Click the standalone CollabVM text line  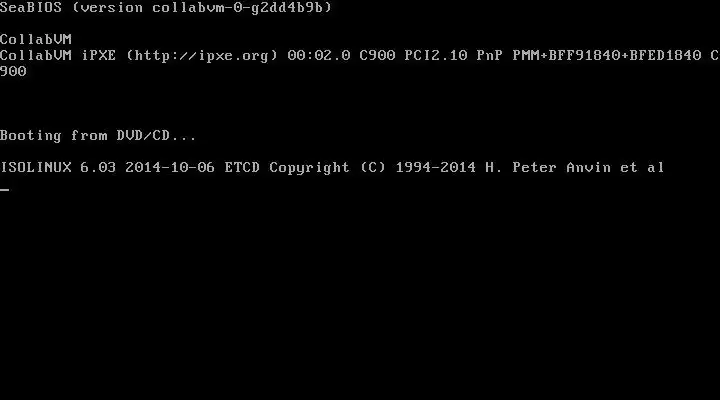click(36, 39)
